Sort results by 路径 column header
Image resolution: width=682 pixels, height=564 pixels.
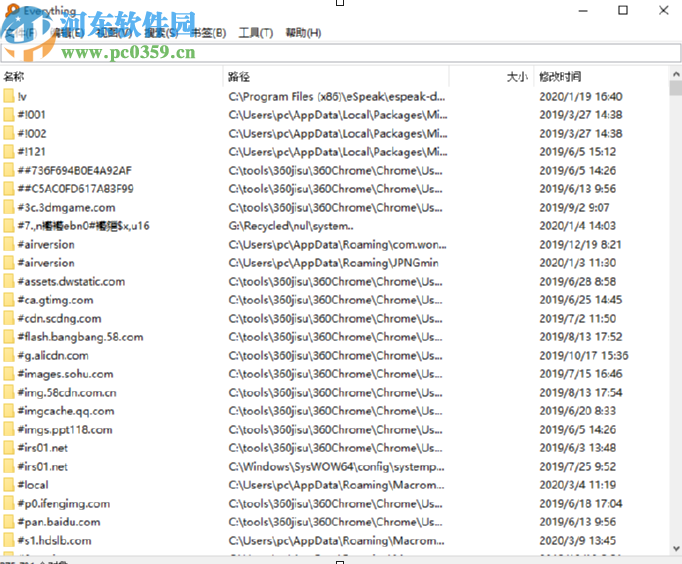pyautogui.click(x=239, y=77)
